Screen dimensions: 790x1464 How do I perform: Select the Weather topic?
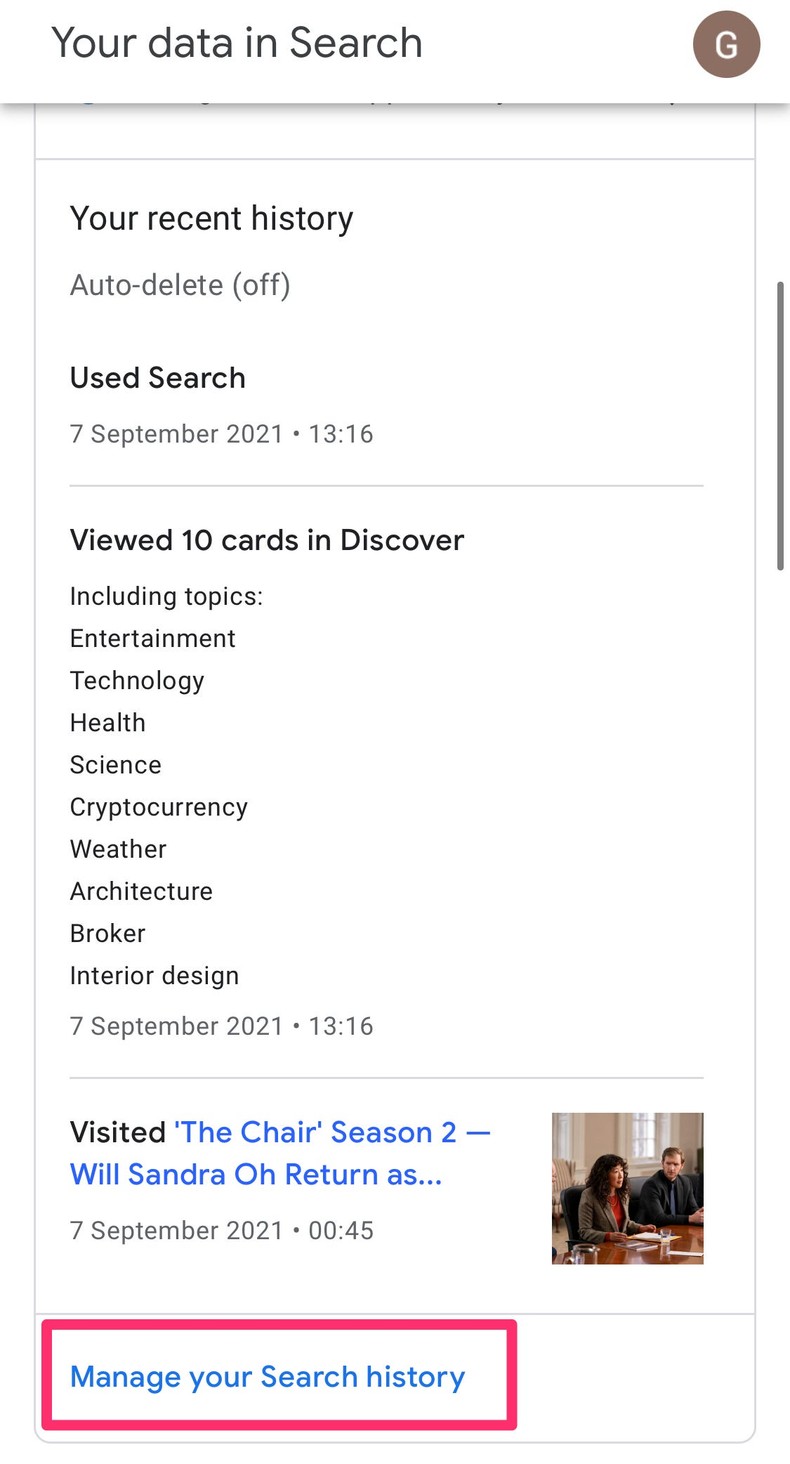(x=117, y=849)
